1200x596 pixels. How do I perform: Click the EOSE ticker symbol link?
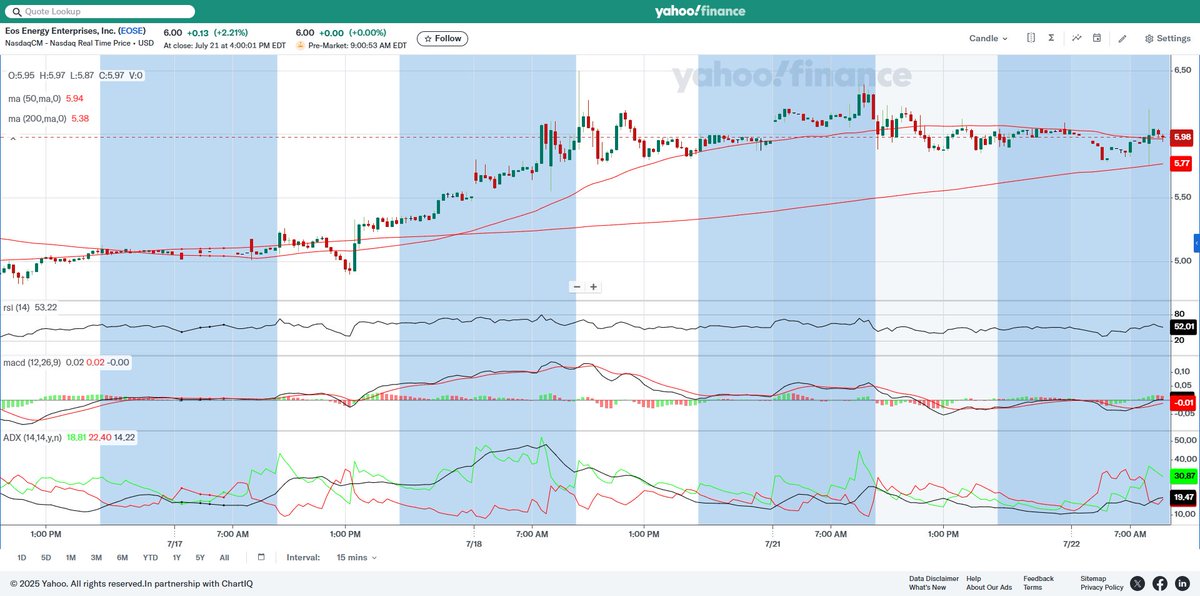click(131, 32)
